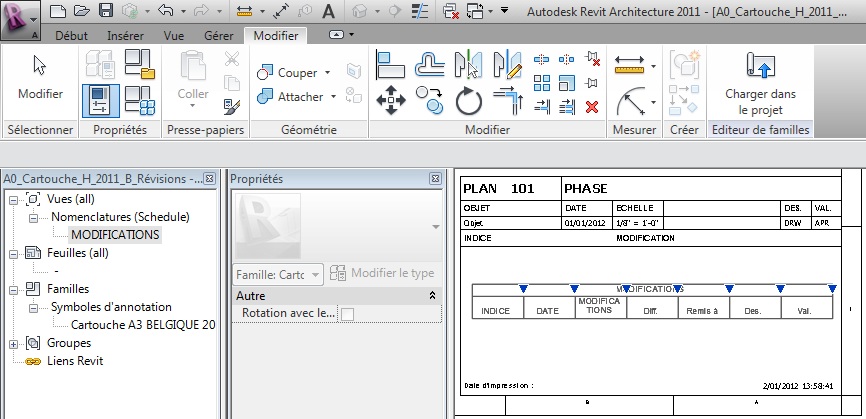Click Modifier le type button

pyautogui.click(x=382, y=273)
